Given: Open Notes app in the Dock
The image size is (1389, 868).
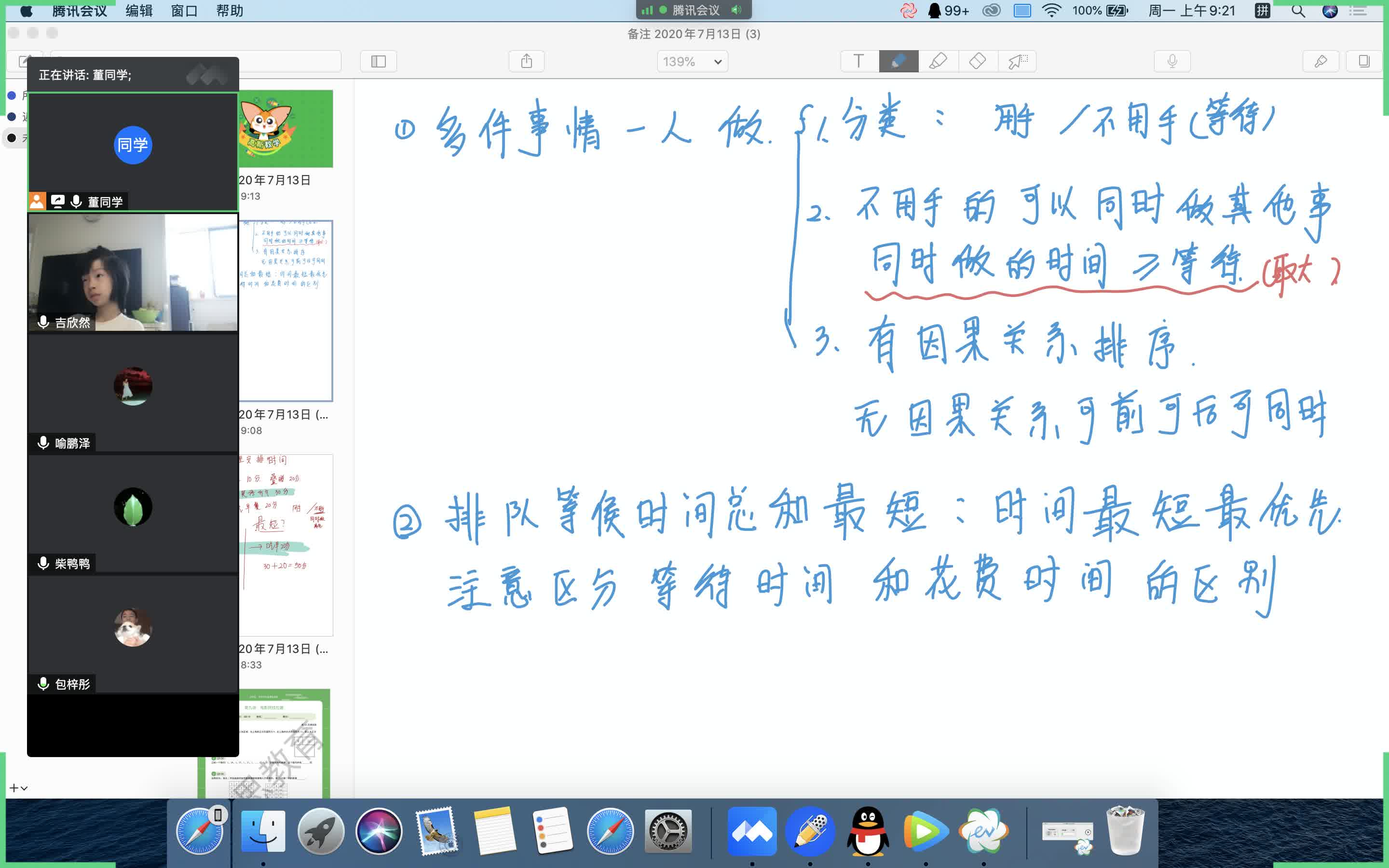Looking at the screenshot, I should click(x=495, y=831).
